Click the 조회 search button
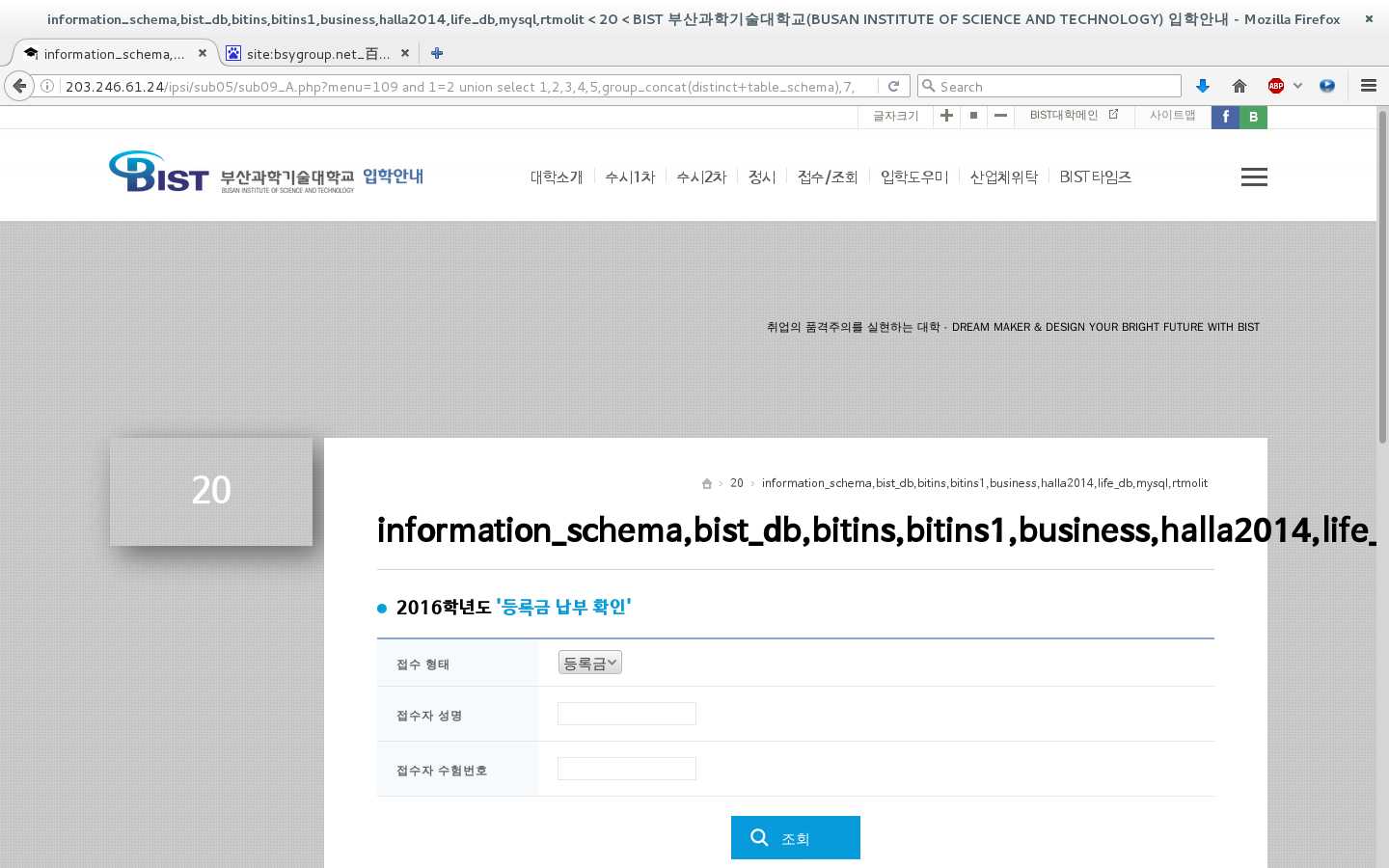The image size is (1389, 868). pyautogui.click(x=796, y=837)
